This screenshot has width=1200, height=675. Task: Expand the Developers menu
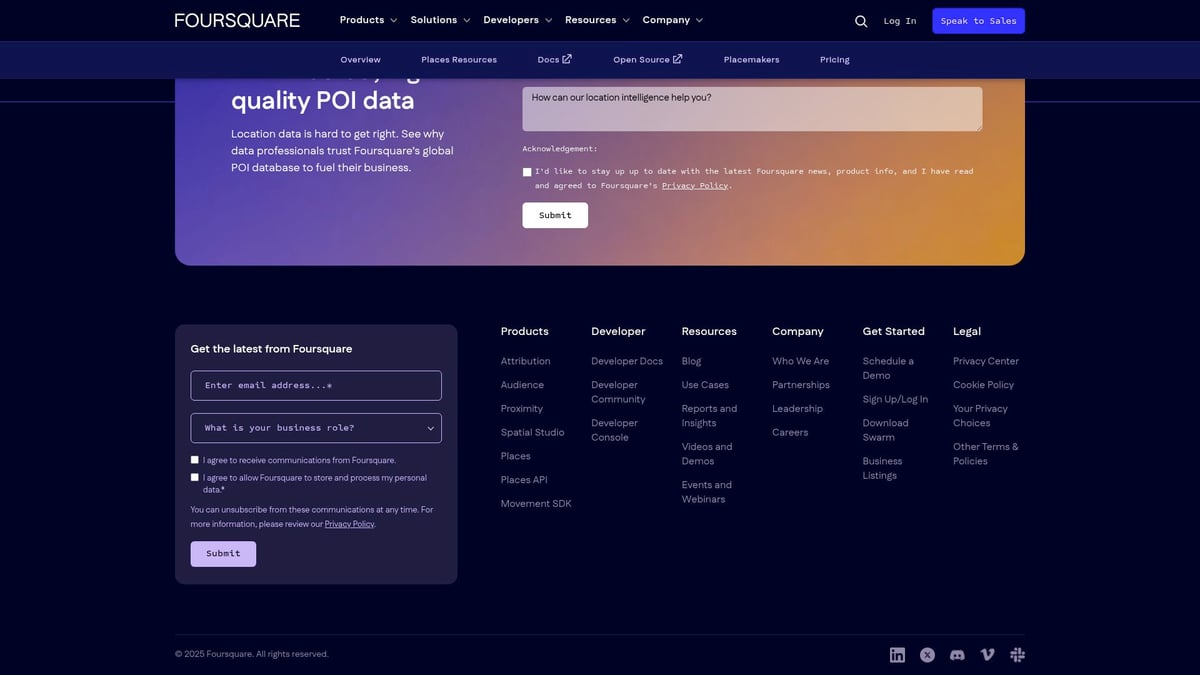(517, 20)
